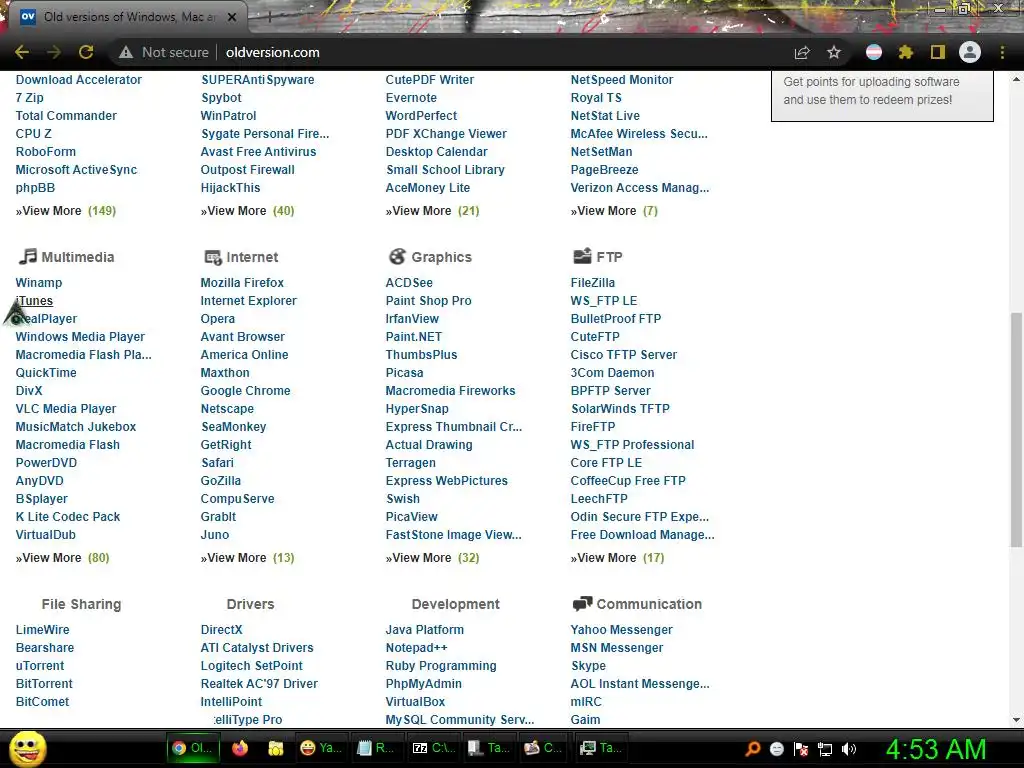Open the smiley face Start button
This screenshot has width=1024, height=768.
(x=27, y=748)
